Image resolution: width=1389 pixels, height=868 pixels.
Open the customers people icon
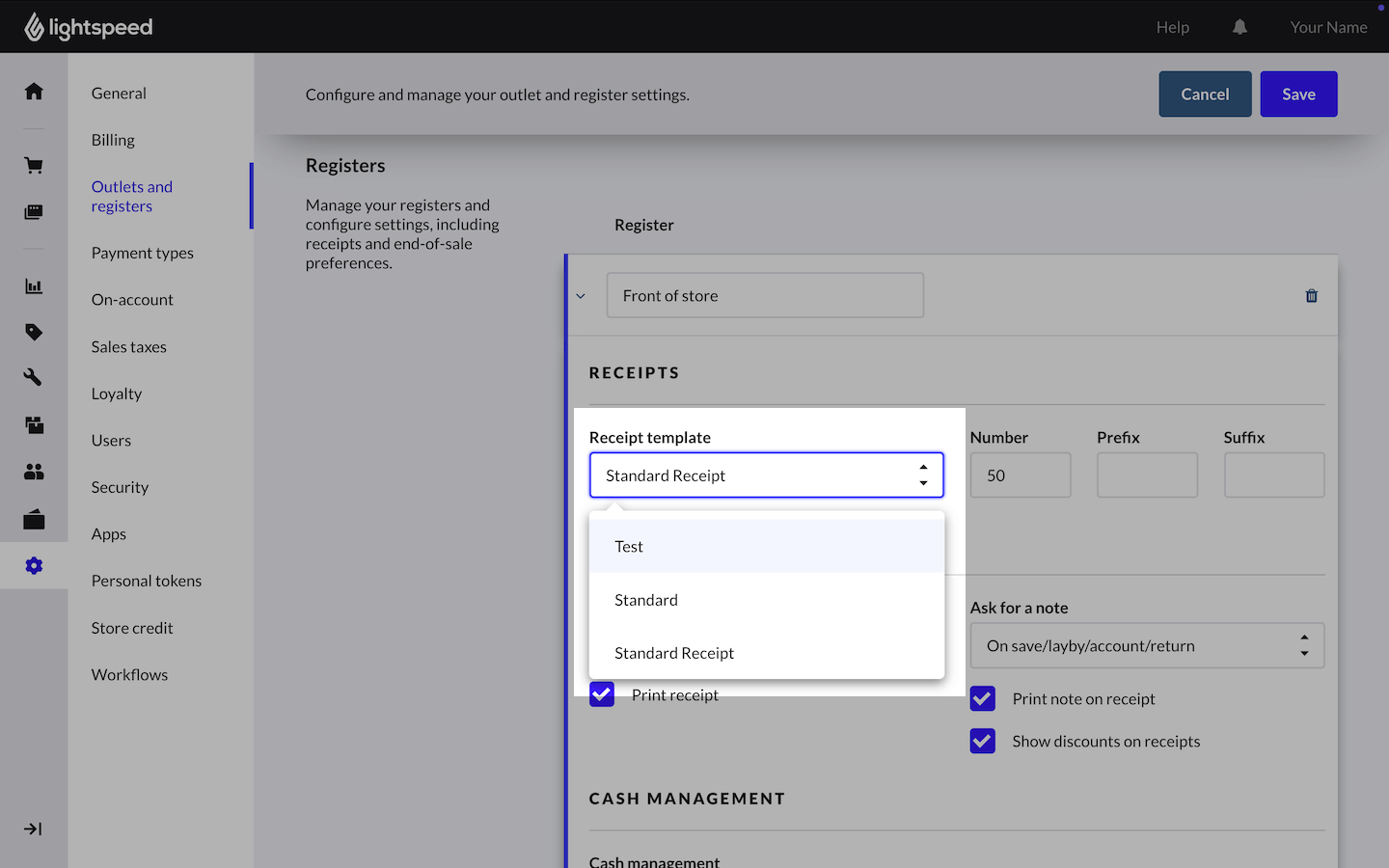pos(34,472)
